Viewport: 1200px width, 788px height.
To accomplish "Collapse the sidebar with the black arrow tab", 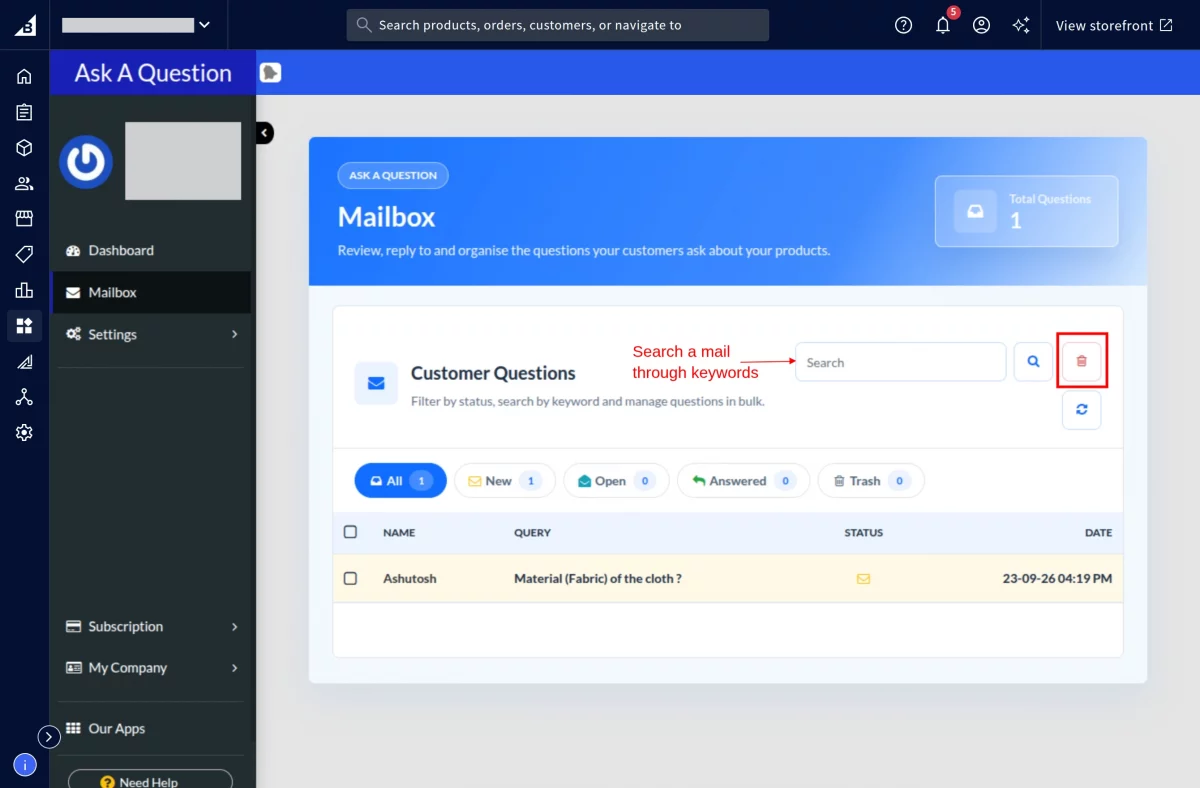I will point(264,132).
